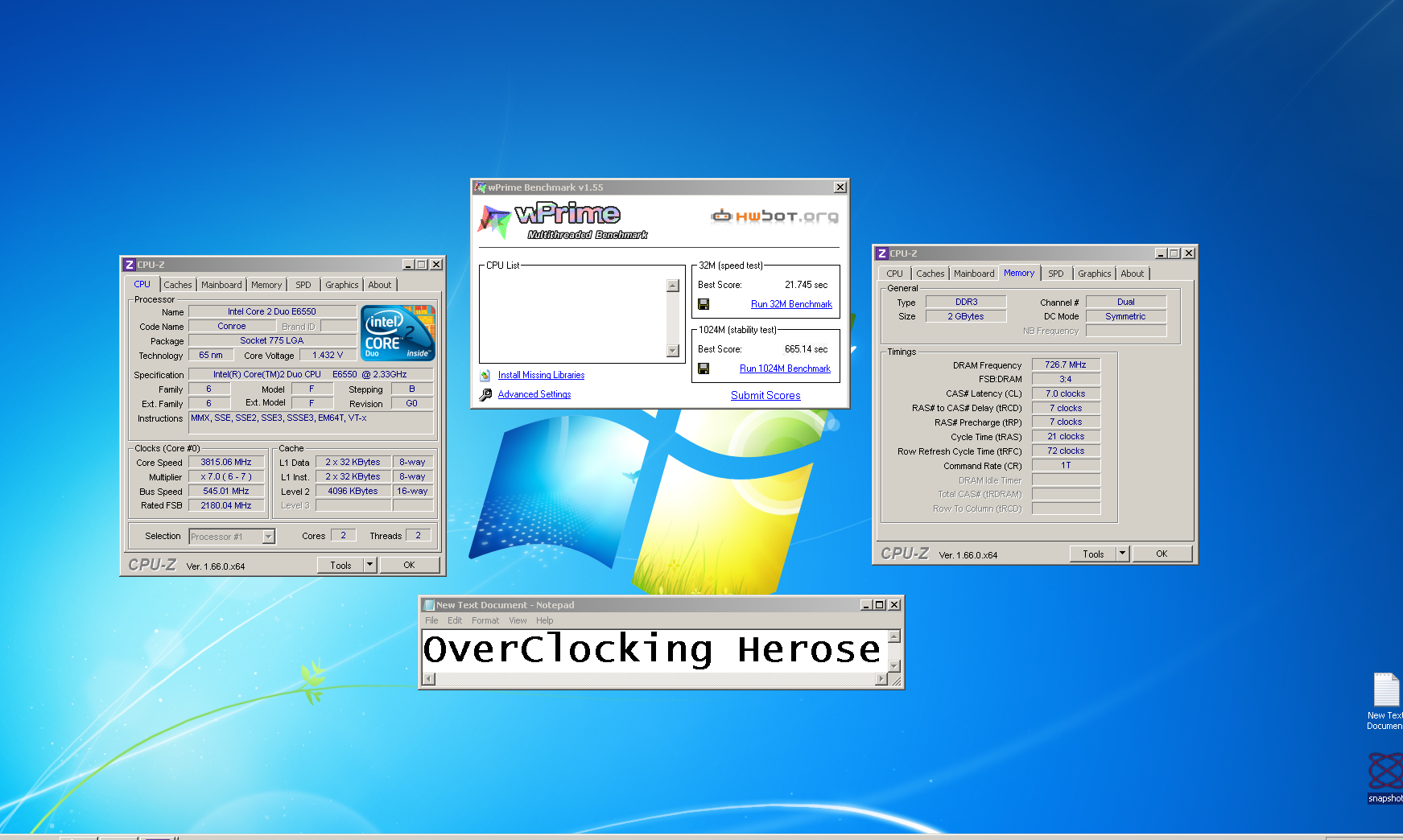Click Command Rate value 1T
Screen dimensions: 1403x840
(x=1066, y=465)
